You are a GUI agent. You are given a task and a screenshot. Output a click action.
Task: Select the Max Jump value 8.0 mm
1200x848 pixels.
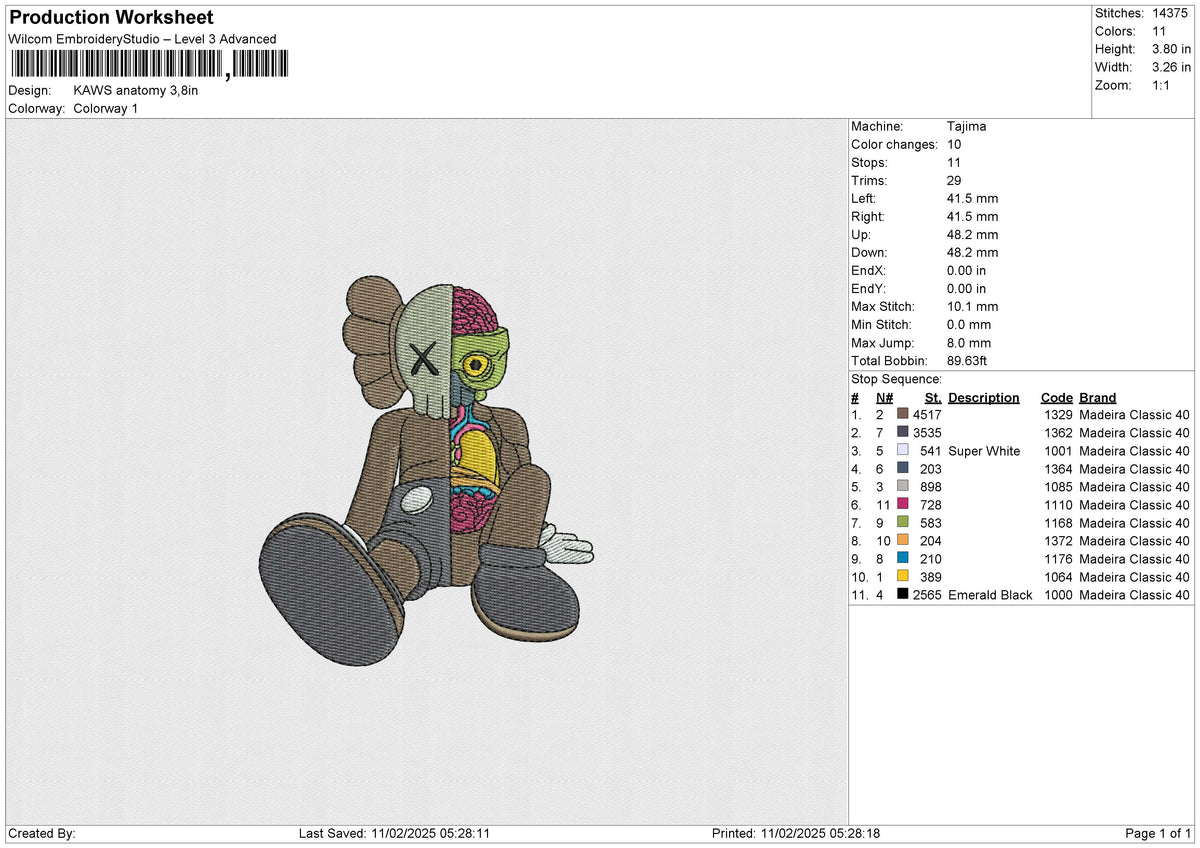(x=969, y=342)
